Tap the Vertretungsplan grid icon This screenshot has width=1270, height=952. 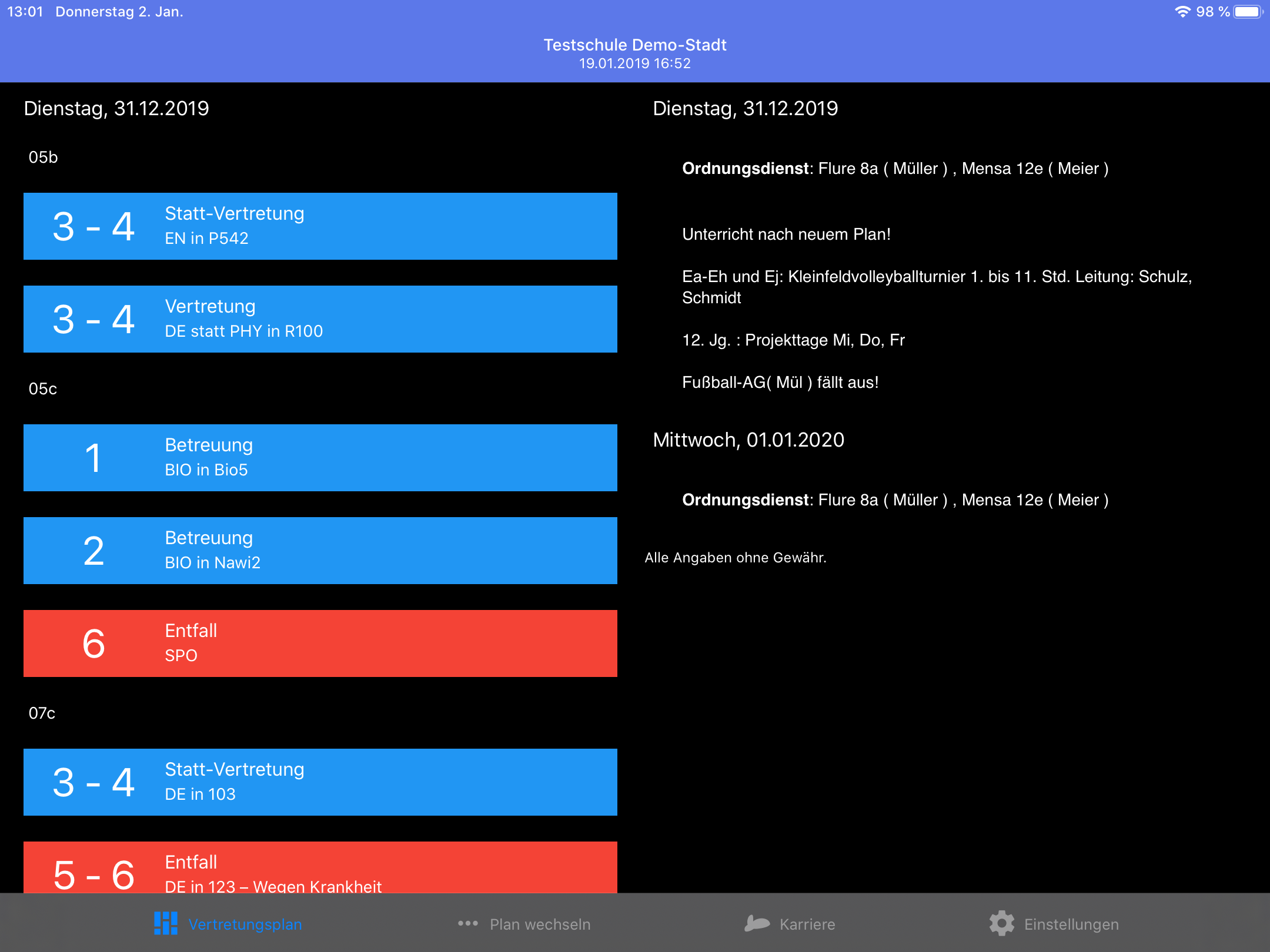[x=165, y=923]
